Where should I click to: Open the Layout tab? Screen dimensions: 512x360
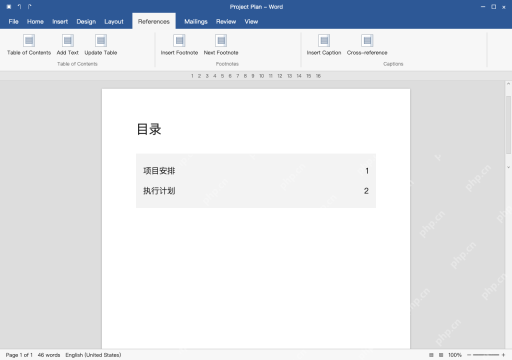click(x=114, y=22)
